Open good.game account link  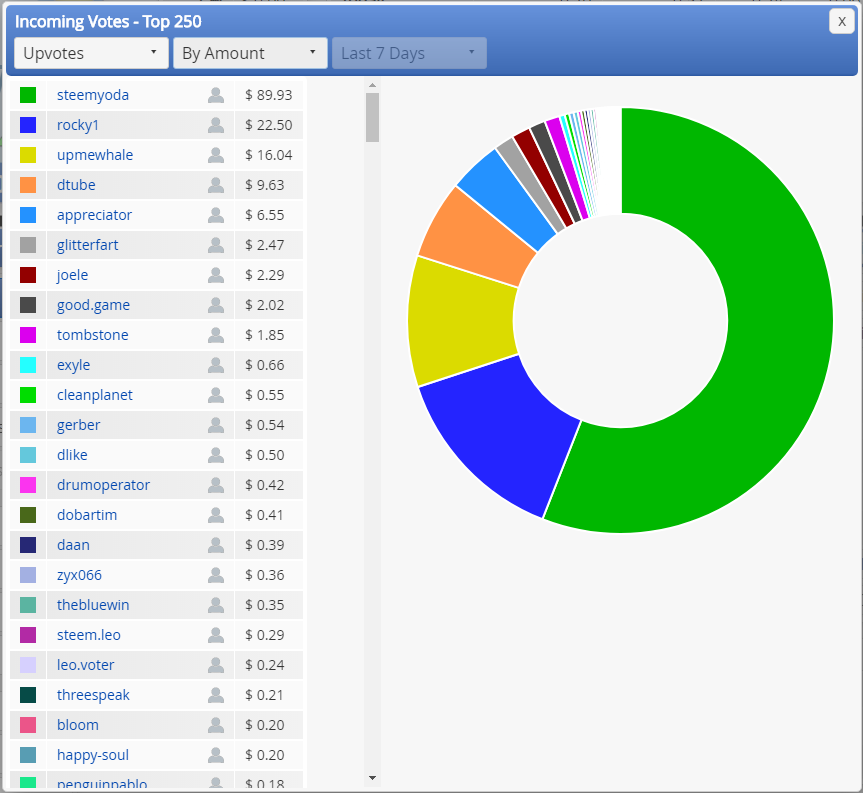point(94,305)
